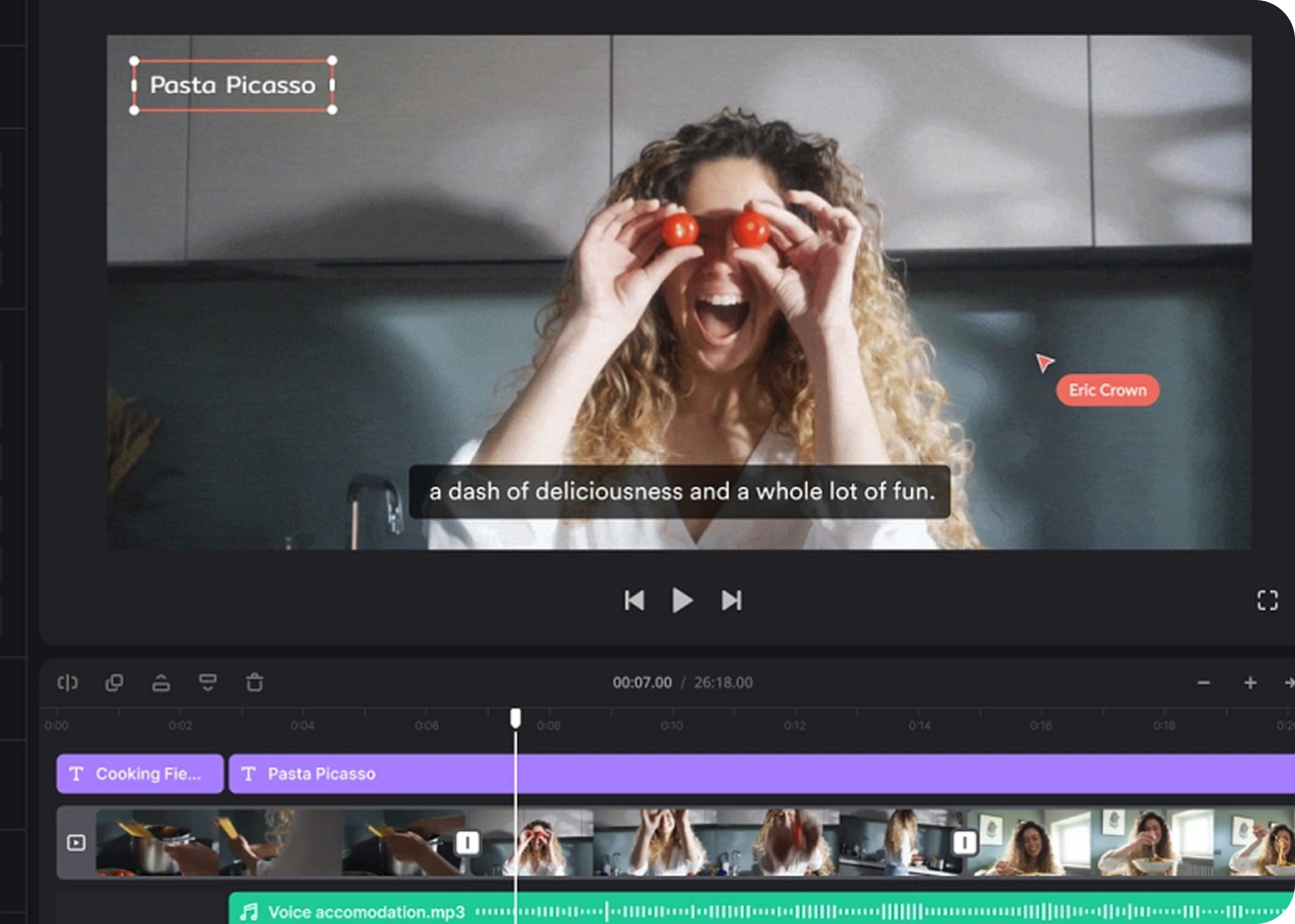
Task: Zoom in the timeline with plus
Action: (1249, 683)
